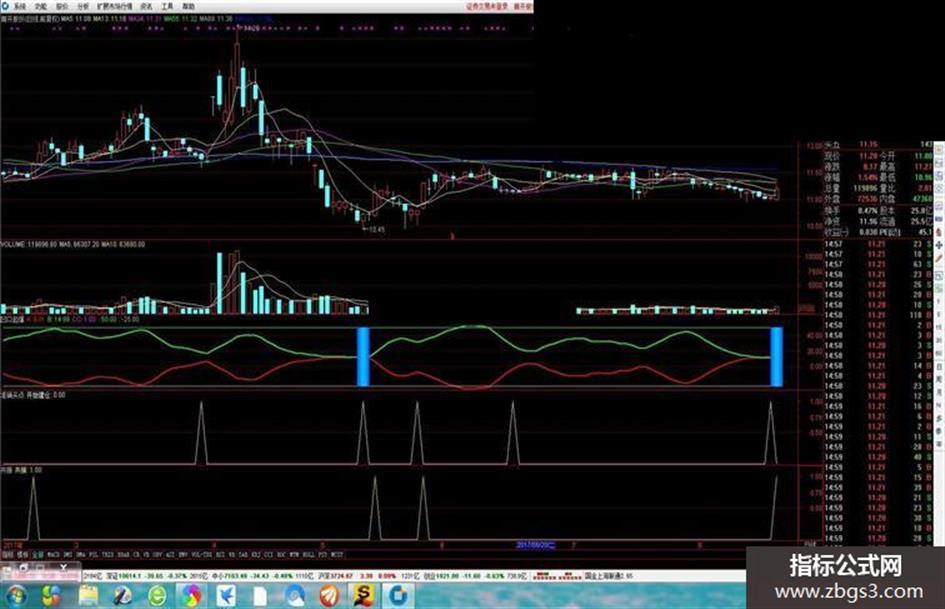The height and width of the screenshot is (609, 945).
Task: Switch indicator to BRAR
Action: coord(122,554)
